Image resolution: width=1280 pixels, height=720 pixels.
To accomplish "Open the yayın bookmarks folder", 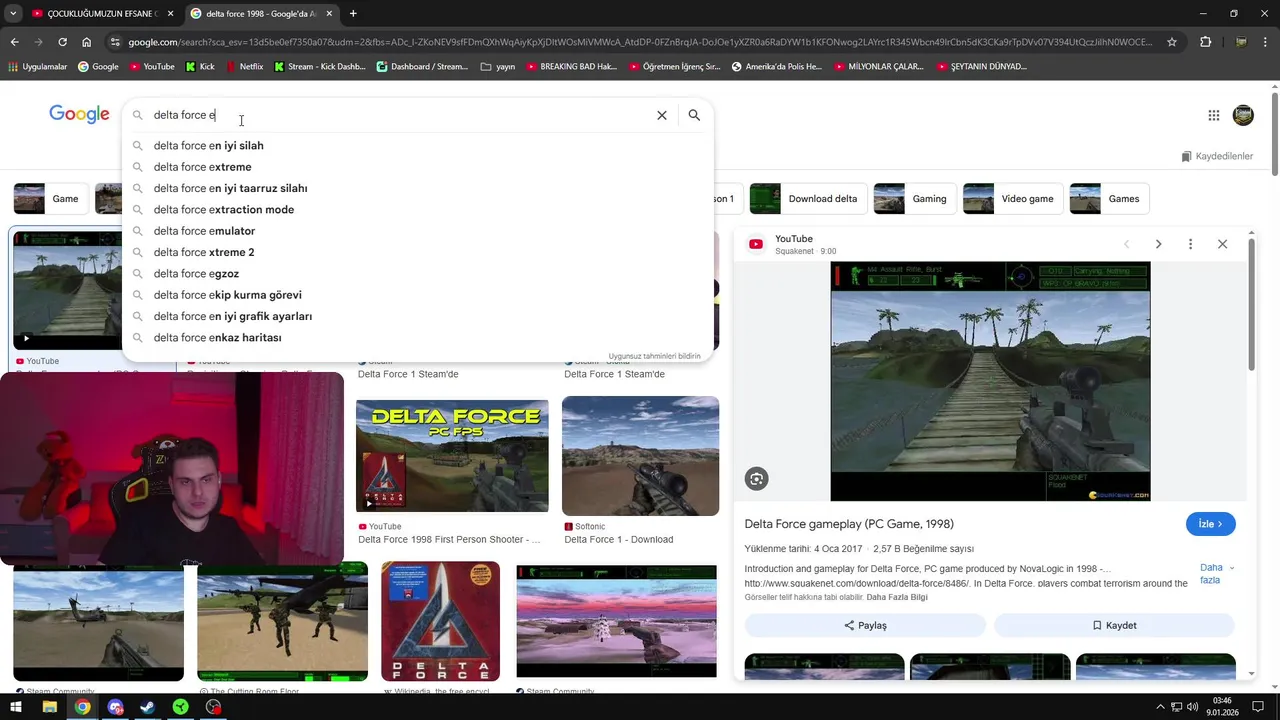I will [498, 67].
